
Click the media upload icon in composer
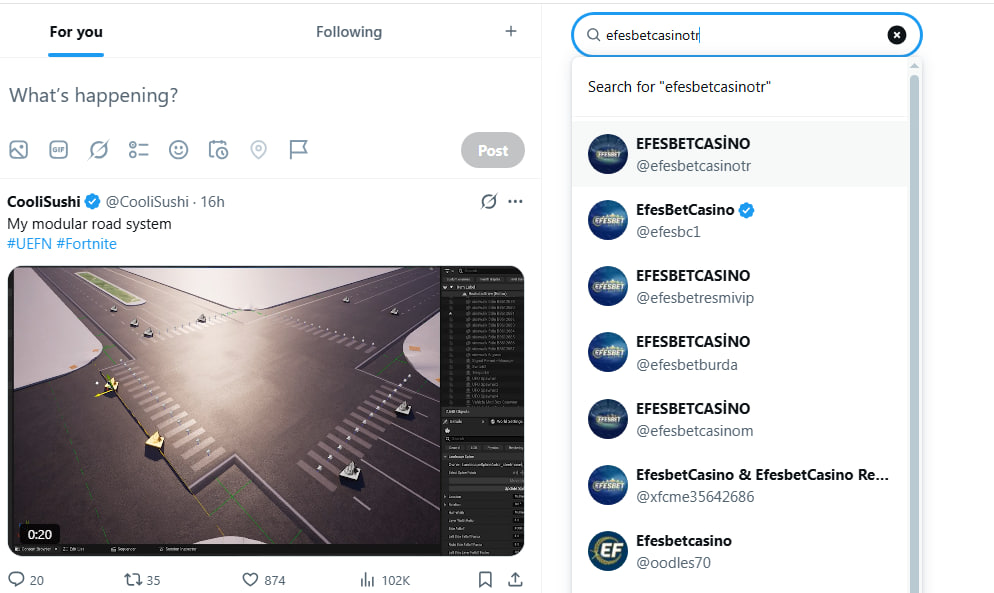pos(18,150)
